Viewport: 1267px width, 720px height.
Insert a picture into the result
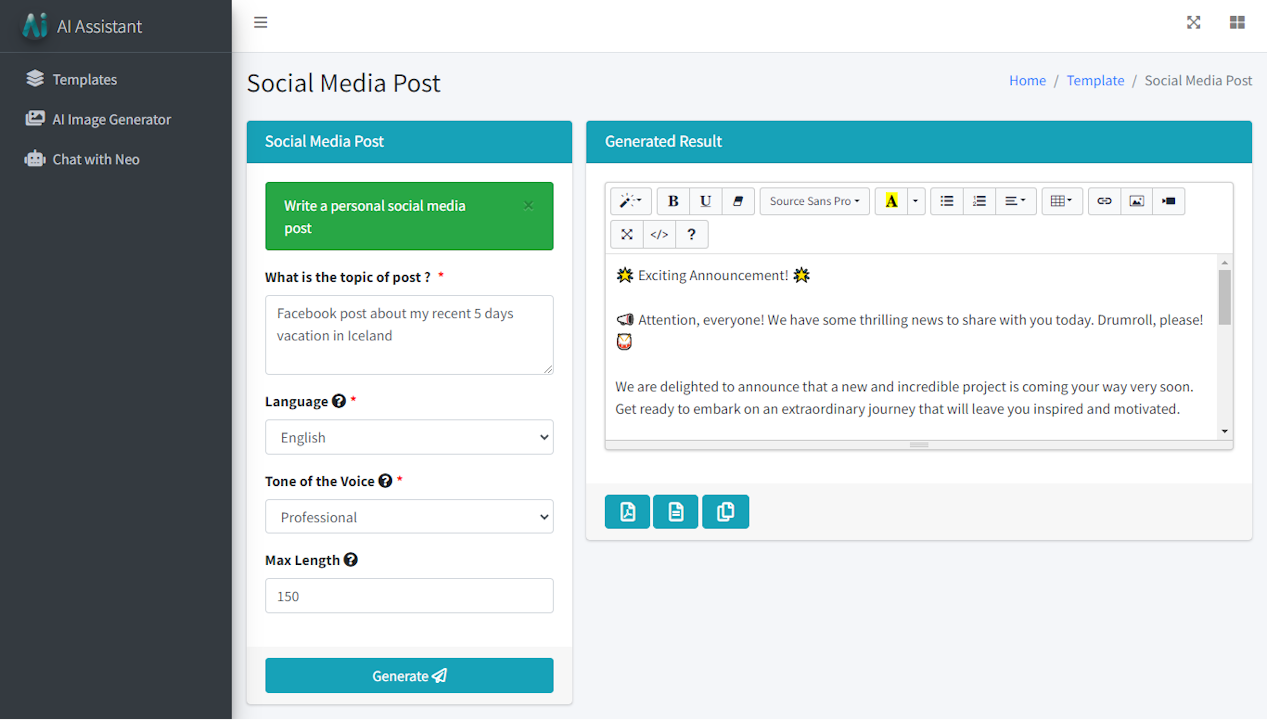tap(1136, 201)
